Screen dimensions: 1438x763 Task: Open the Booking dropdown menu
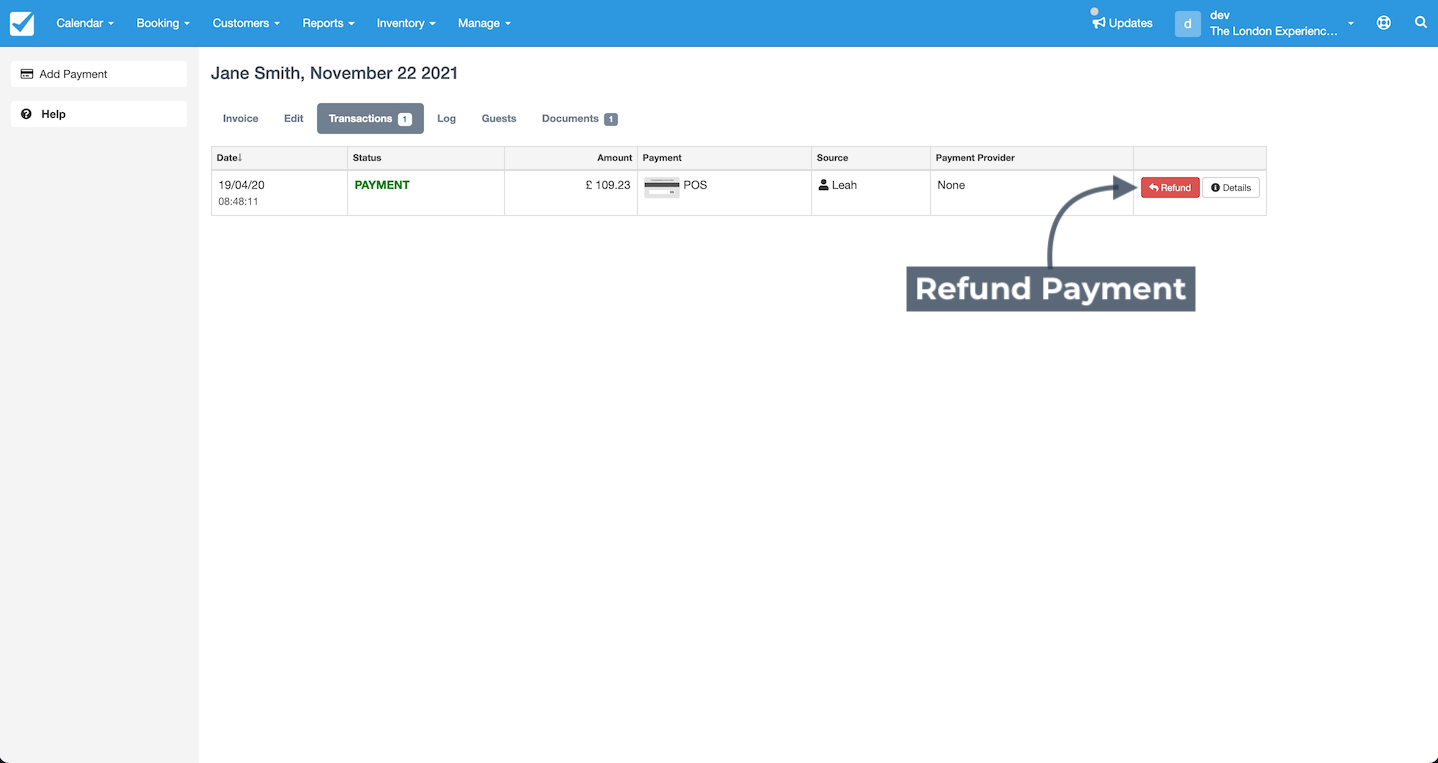pyautogui.click(x=163, y=23)
